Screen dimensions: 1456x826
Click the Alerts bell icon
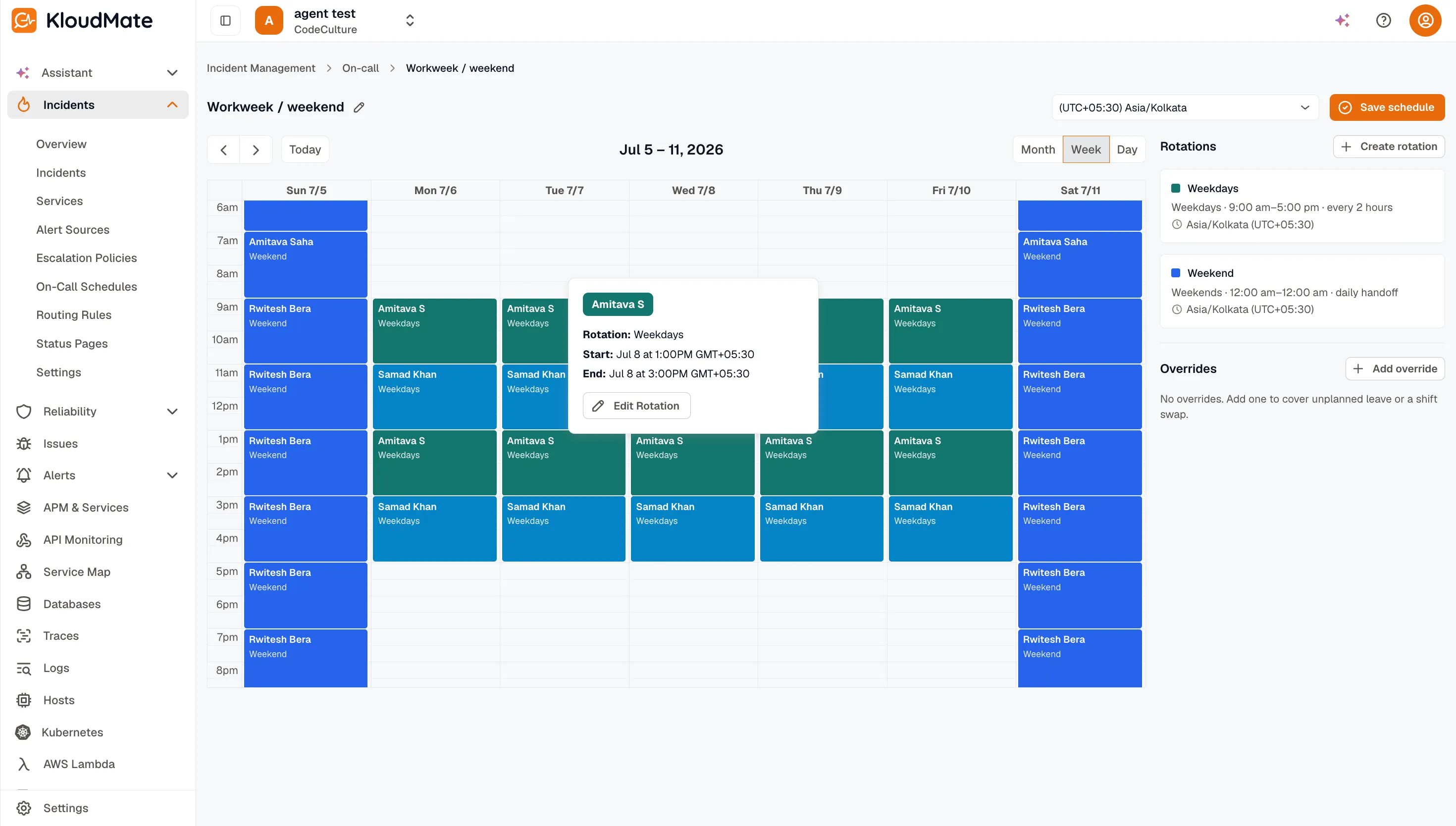[24, 475]
